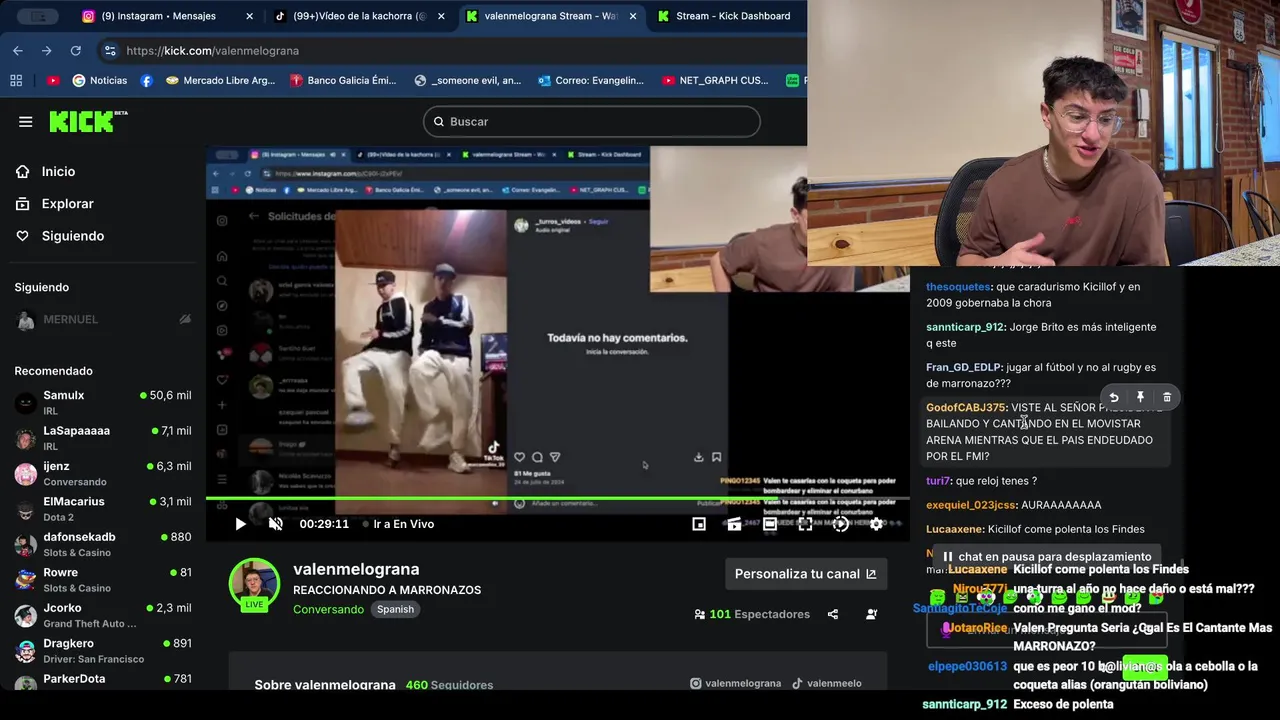Open recommended channel Dragkero
The image size is (1280, 720).
[x=103, y=650]
